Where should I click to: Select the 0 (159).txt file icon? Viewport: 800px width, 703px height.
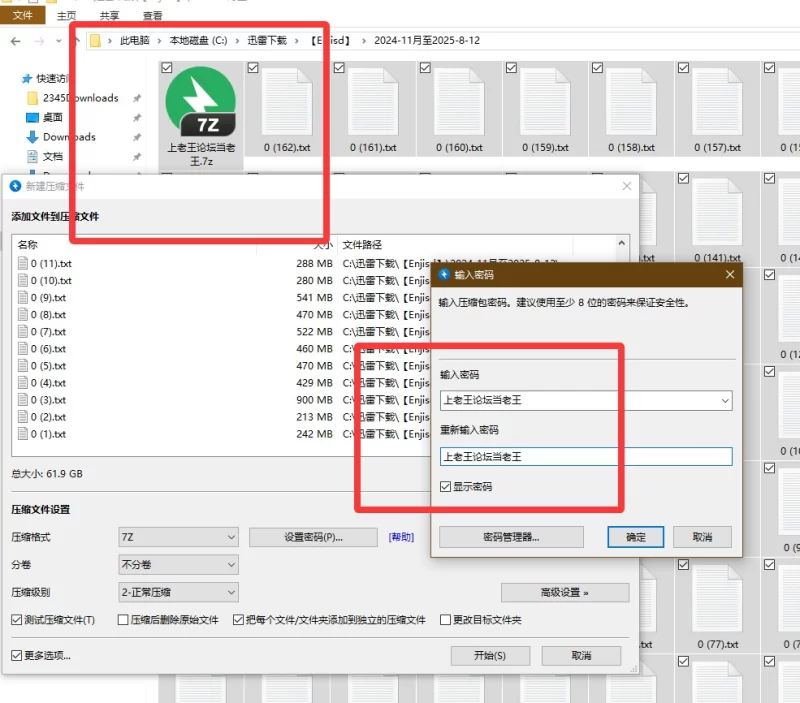[545, 102]
